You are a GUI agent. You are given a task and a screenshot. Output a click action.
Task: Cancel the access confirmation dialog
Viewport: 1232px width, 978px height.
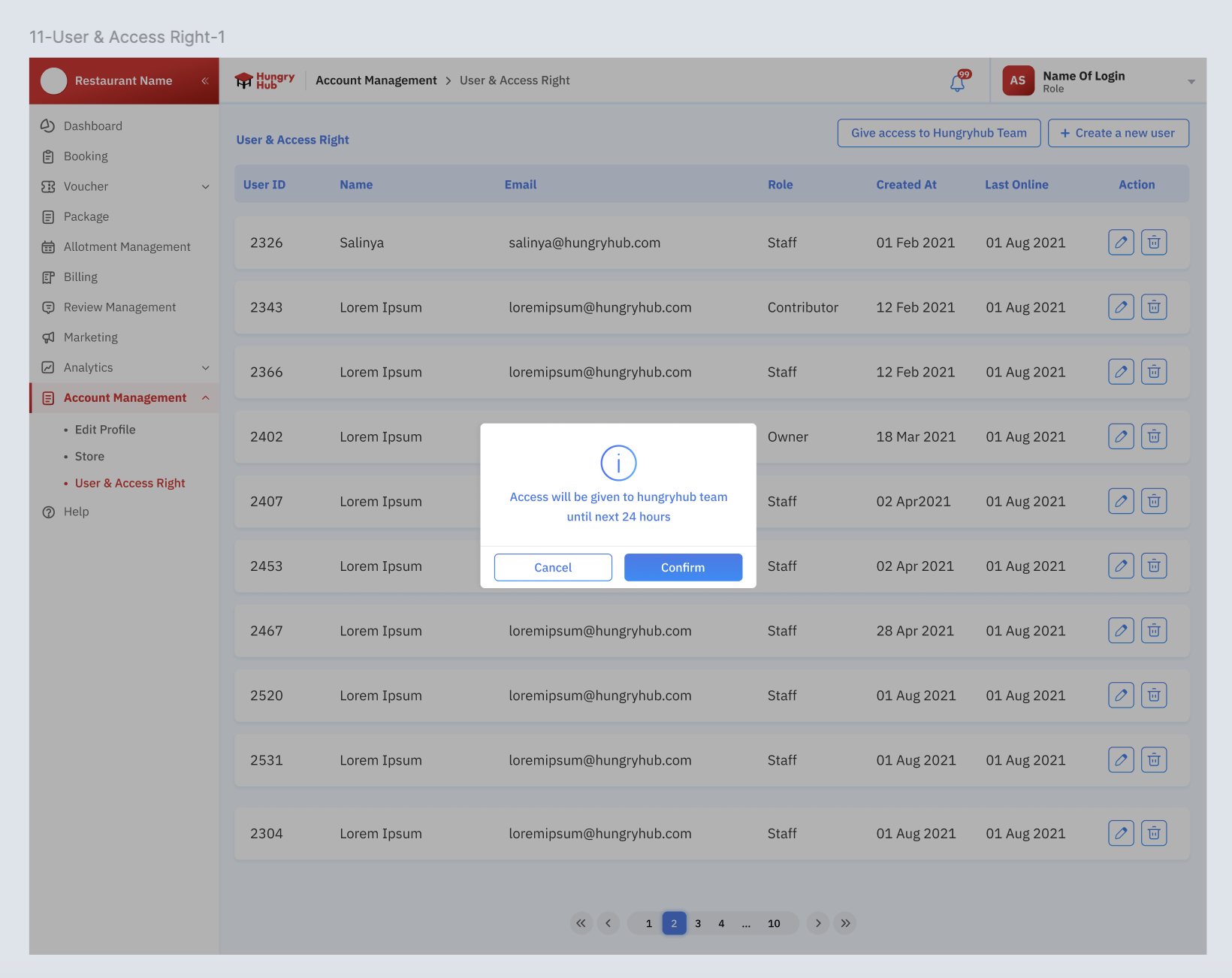click(x=553, y=568)
